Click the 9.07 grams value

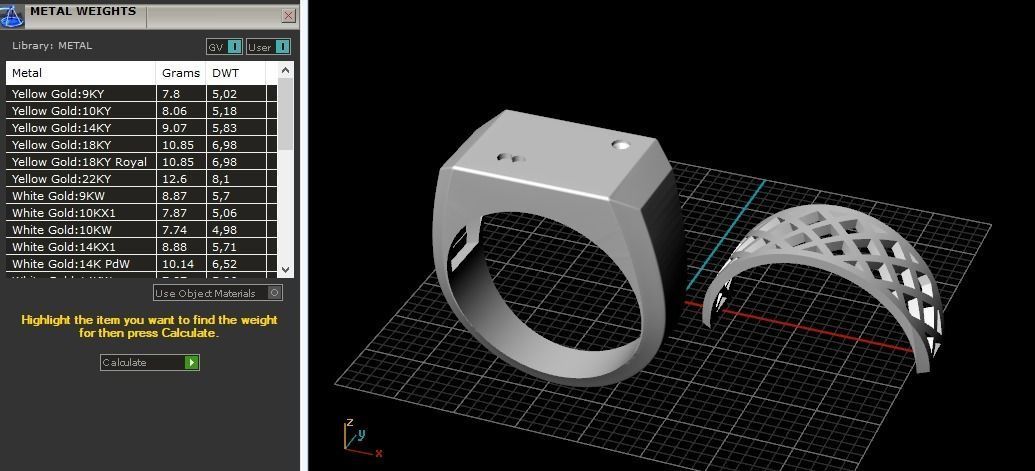click(x=174, y=128)
